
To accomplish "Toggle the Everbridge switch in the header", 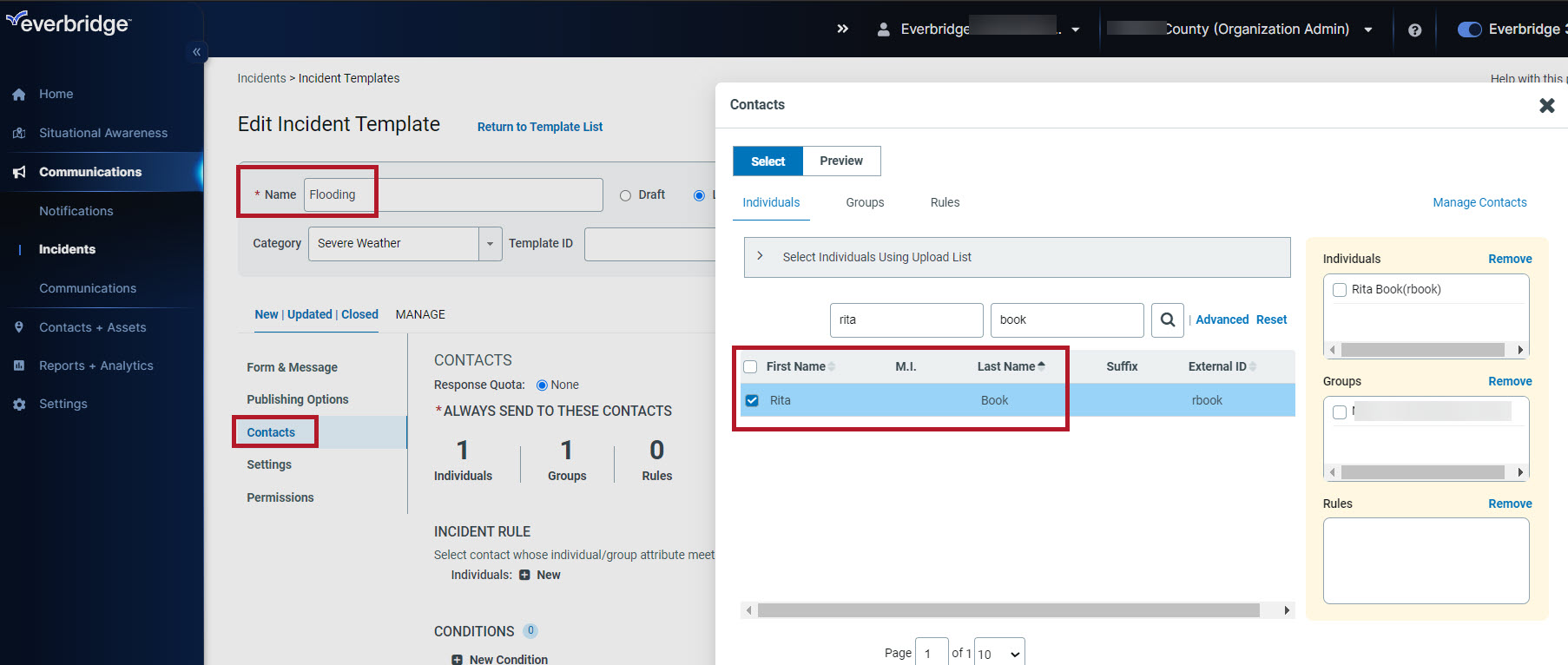I will [x=1469, y=30].
